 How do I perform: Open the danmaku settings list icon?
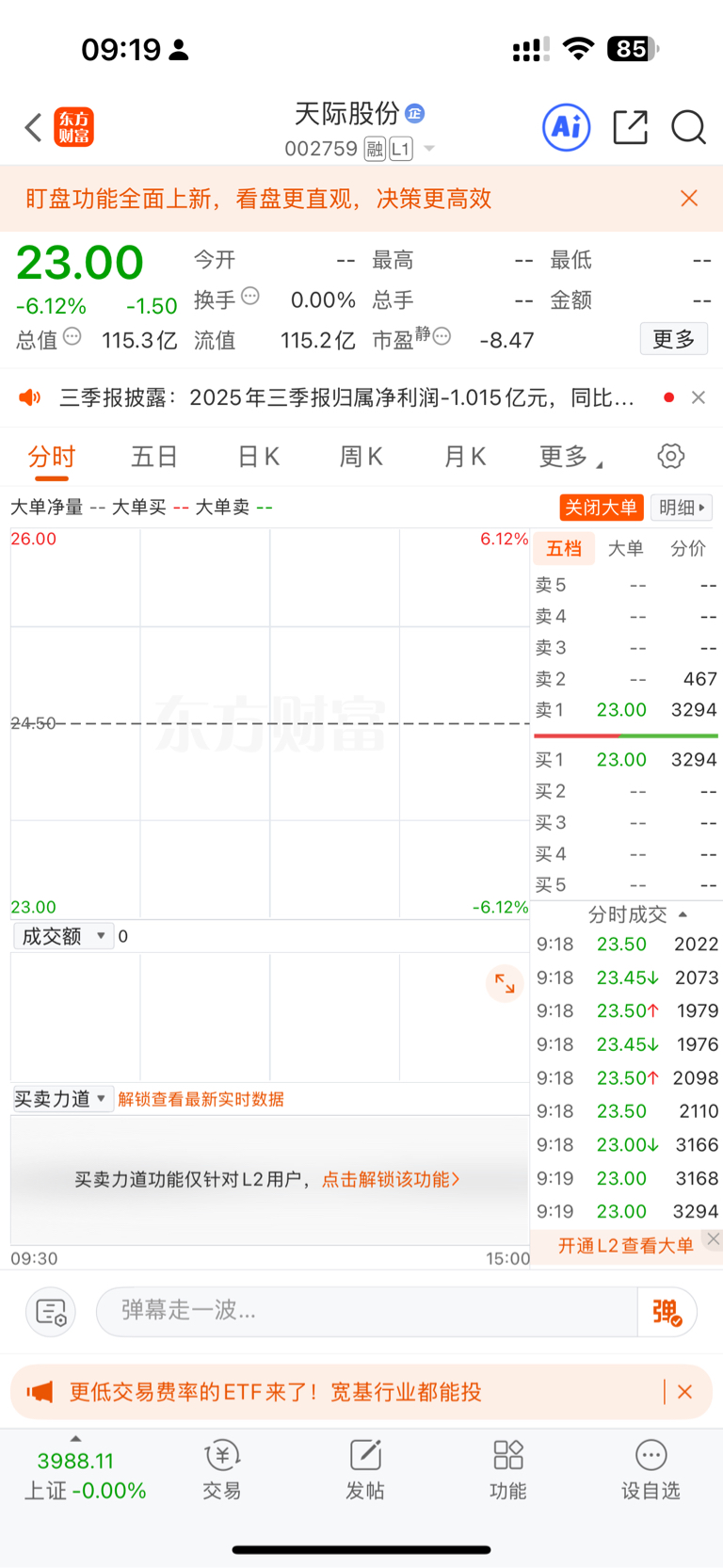[51, 1312]
